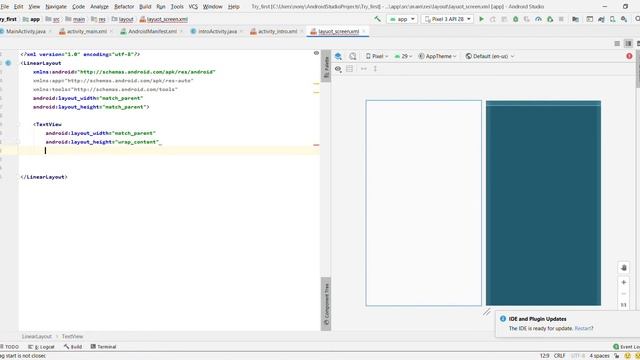Open the Terminal tool window
This screenshot has width=640, height=360.
point(104,347)
